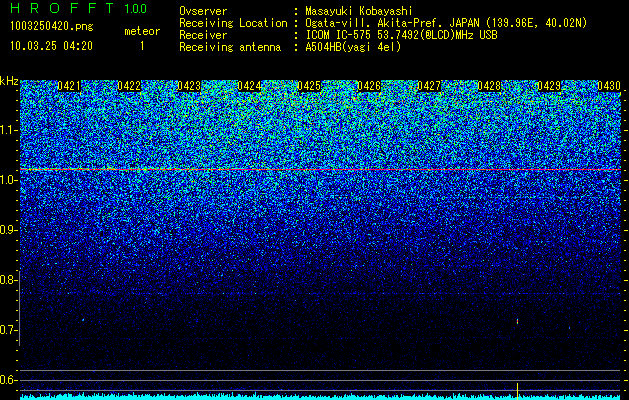Click the 0.8 kHz axis label
This screenshot has width=629, height=400.
9,280
